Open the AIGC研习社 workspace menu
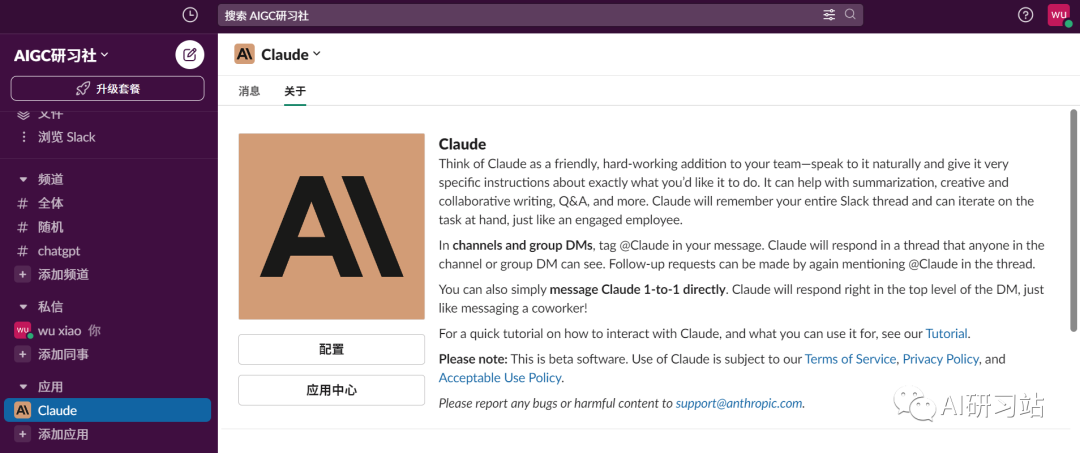Screen dimensions: 1080x453 pyautogui.click(x=61, y=55)
